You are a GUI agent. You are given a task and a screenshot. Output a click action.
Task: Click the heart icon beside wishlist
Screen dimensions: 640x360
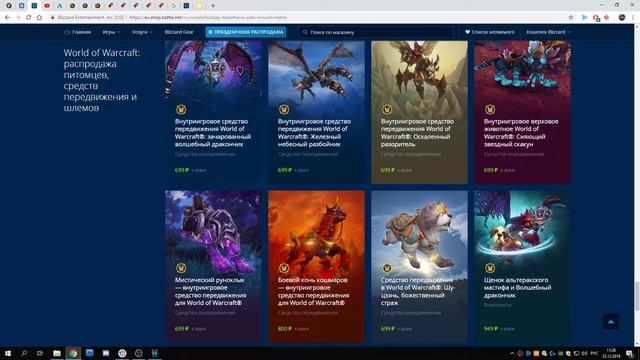coord(467,32)
